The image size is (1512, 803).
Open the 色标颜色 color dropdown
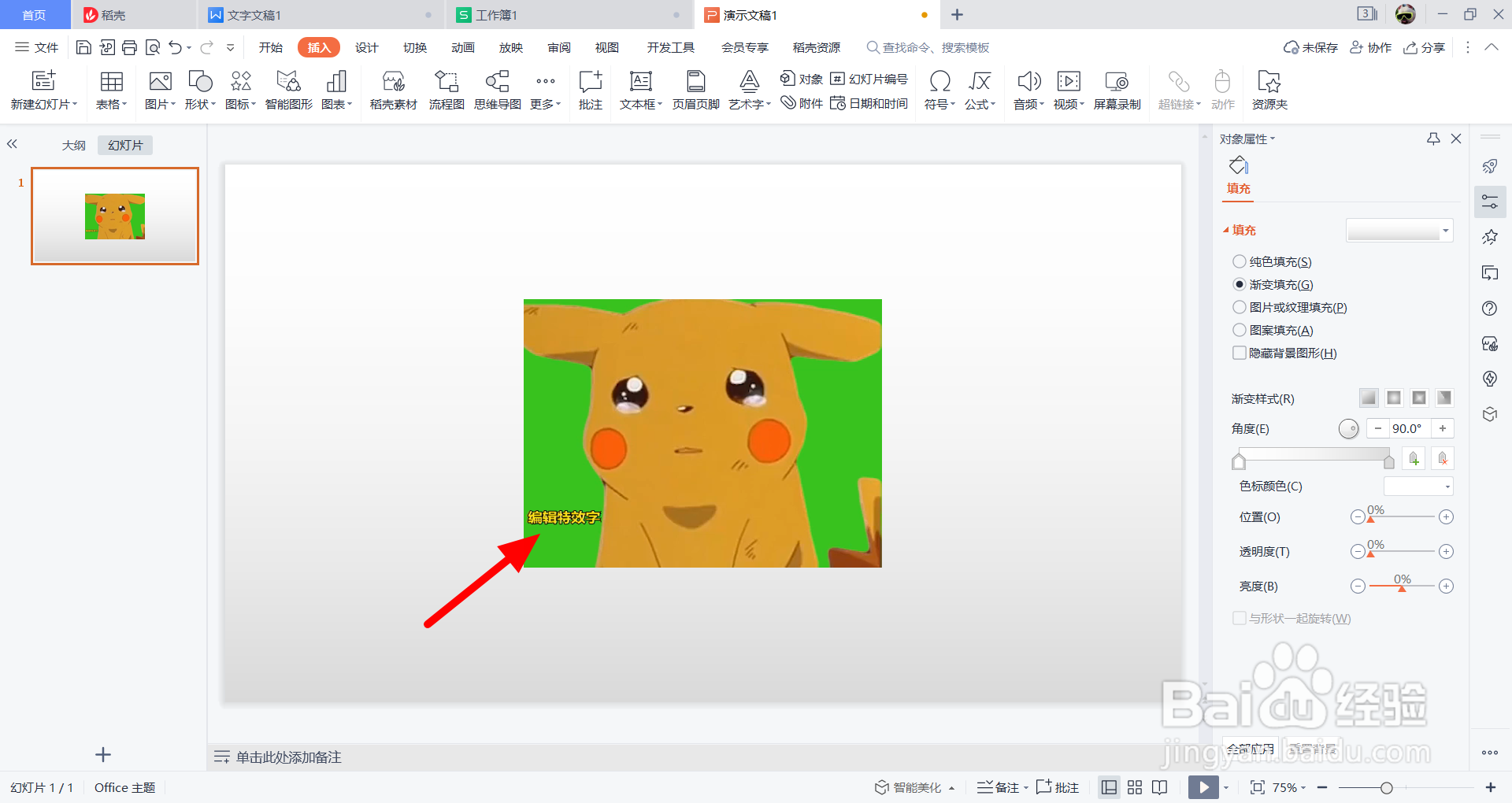[1418, 487]
